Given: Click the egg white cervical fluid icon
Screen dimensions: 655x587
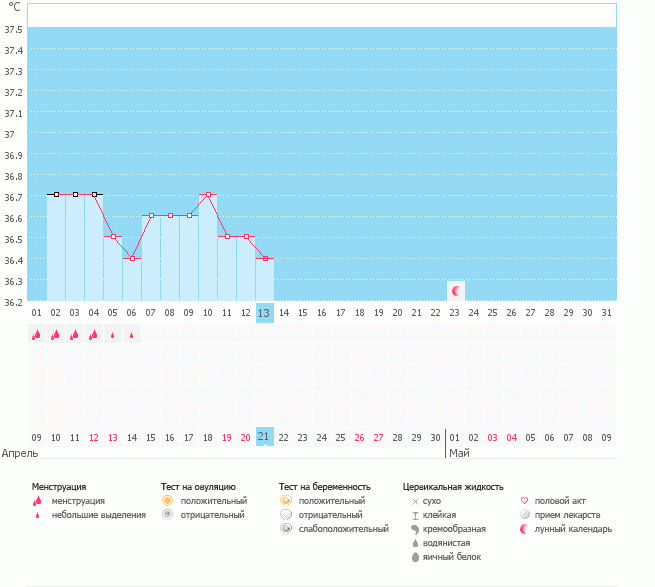Looking at the screenshot, I should [414, 556].
